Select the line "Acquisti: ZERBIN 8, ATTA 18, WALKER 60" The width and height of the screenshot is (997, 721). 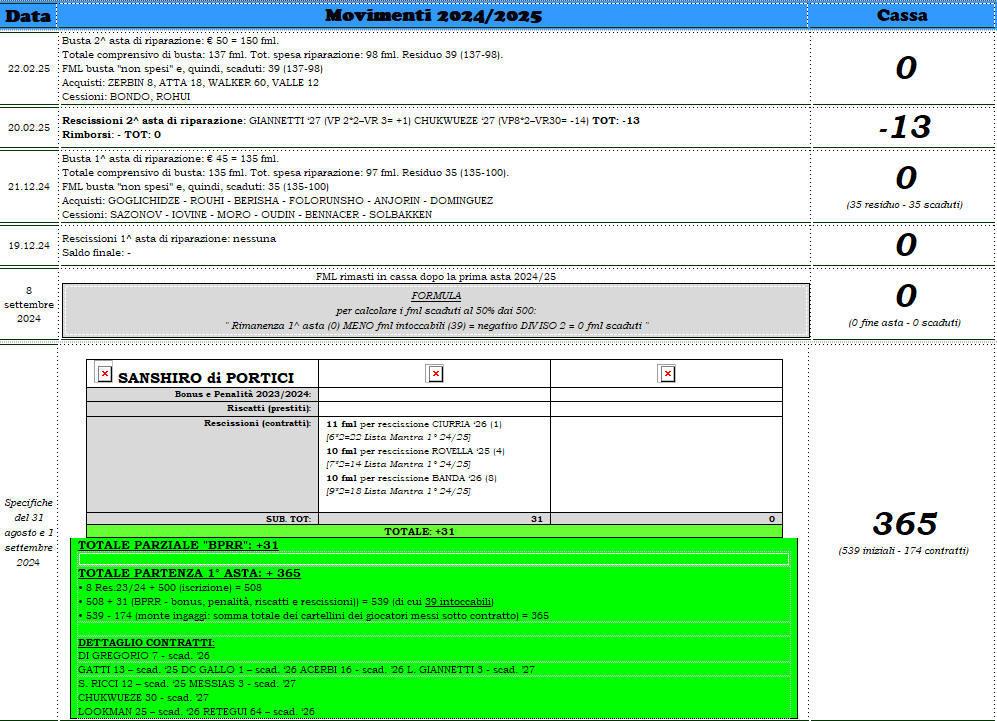[190, 83]
